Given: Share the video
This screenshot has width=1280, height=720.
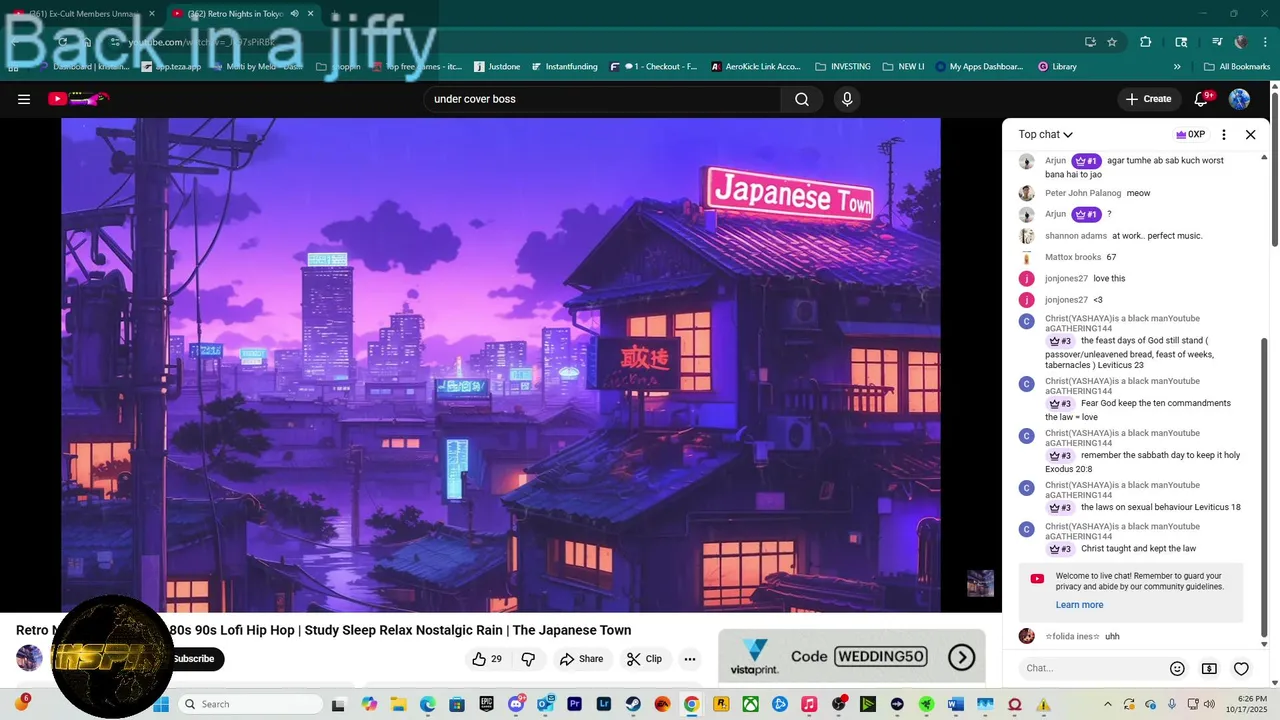Looking at the screenshot, I should pos(581,659).
